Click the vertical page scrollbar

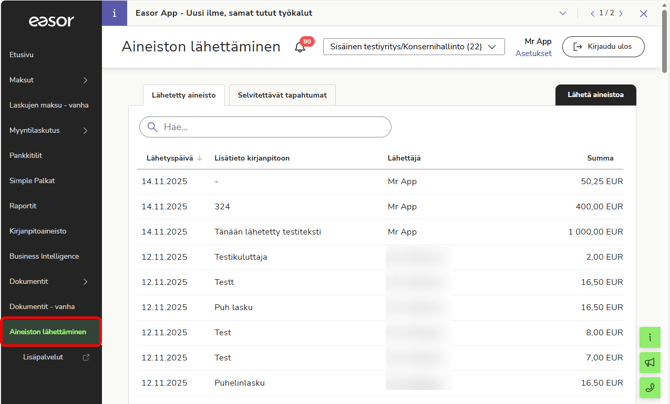click(664, 41)
